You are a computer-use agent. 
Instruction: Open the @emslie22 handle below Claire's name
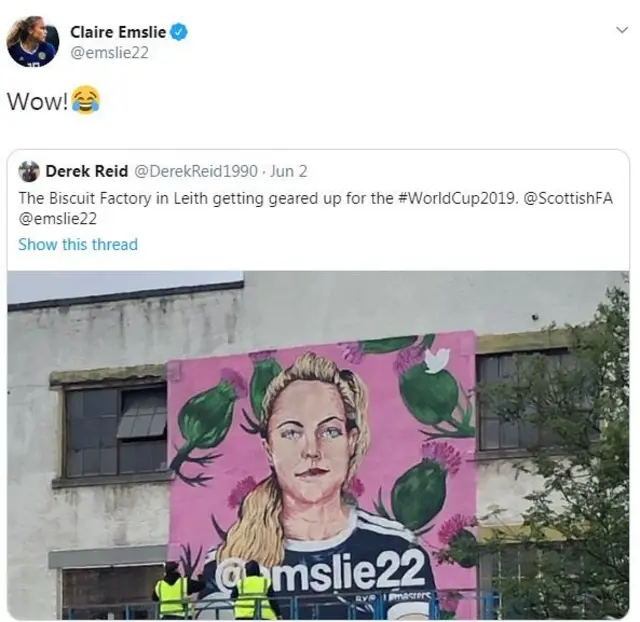(x=109, y=53)
